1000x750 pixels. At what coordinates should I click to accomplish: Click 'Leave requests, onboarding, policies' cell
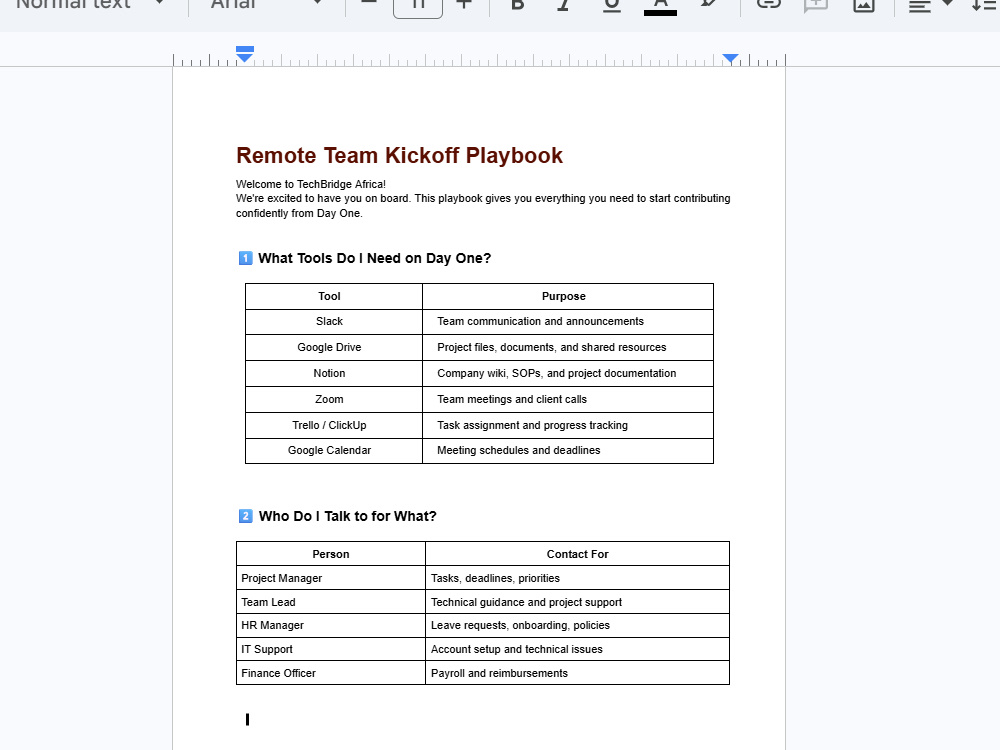pyautogui.click(x=577, y=626)
